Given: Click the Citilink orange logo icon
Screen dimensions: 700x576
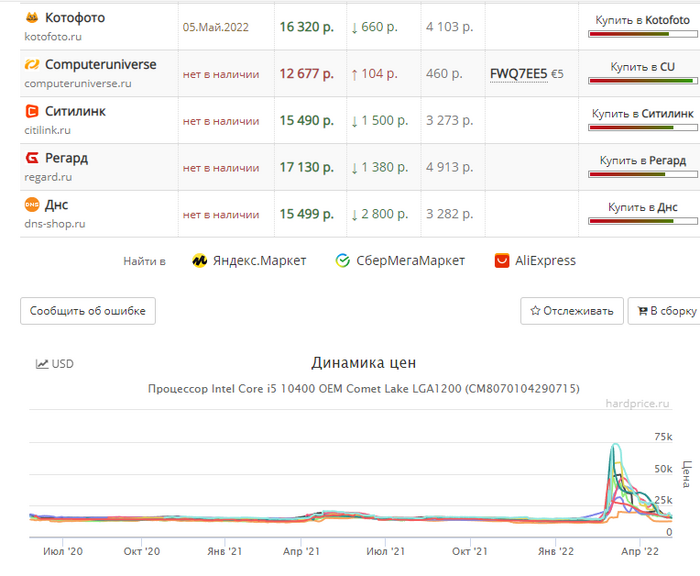Looking at the screenshot, I should tap(32, 111).
